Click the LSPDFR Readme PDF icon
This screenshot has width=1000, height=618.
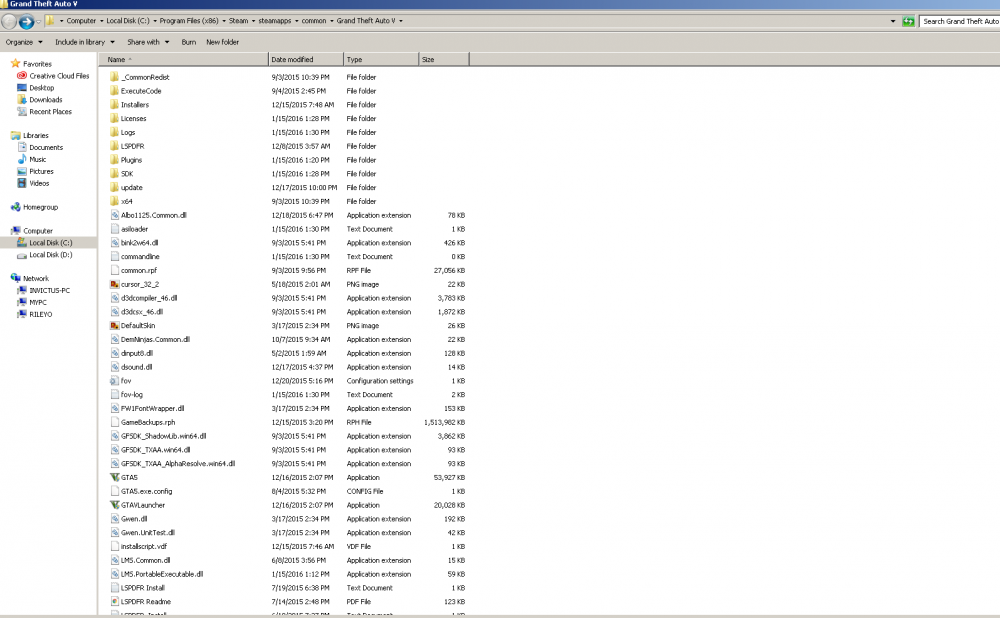click(x=114, y=601)
